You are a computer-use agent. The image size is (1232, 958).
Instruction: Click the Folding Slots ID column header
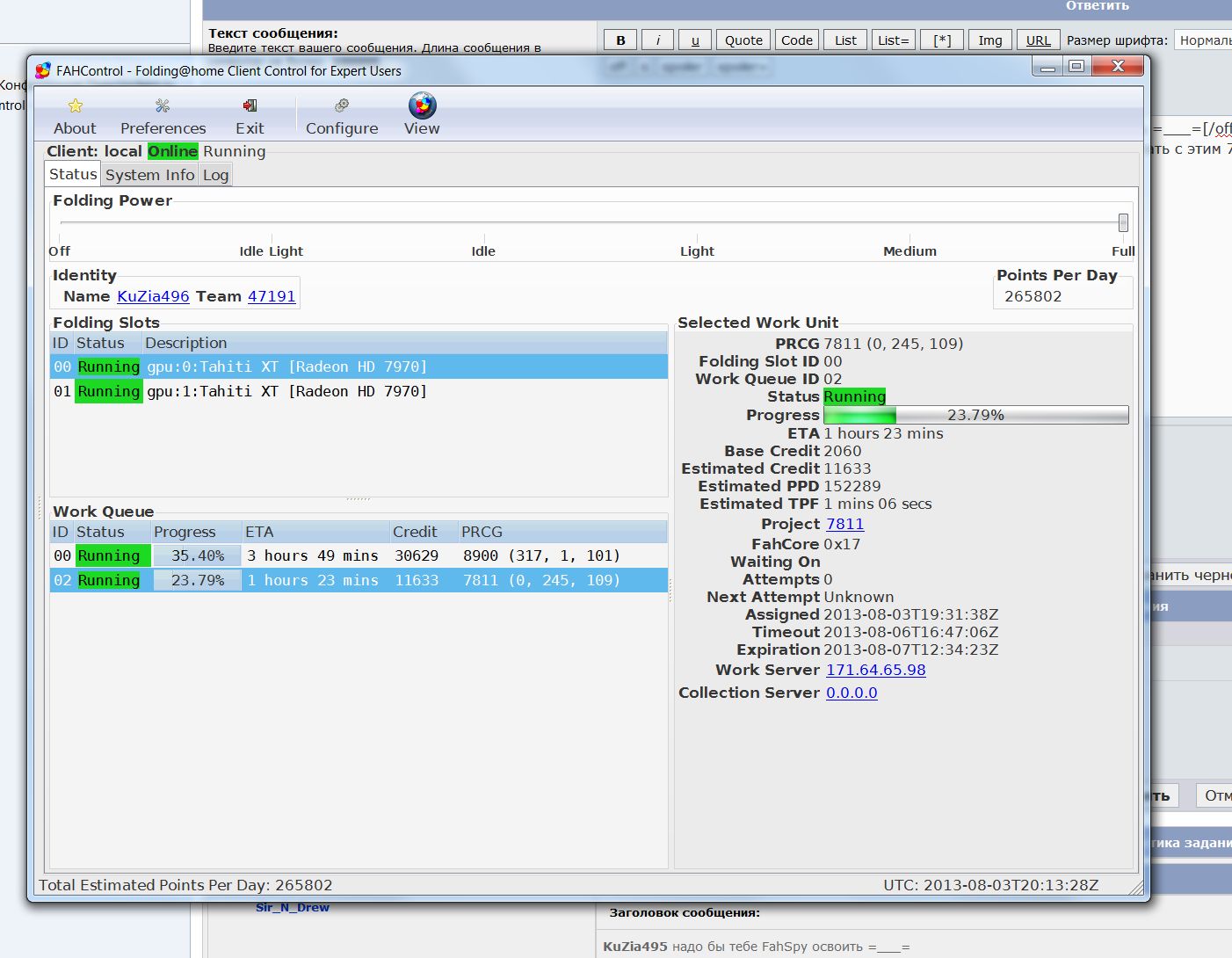(x=61, y=343)
